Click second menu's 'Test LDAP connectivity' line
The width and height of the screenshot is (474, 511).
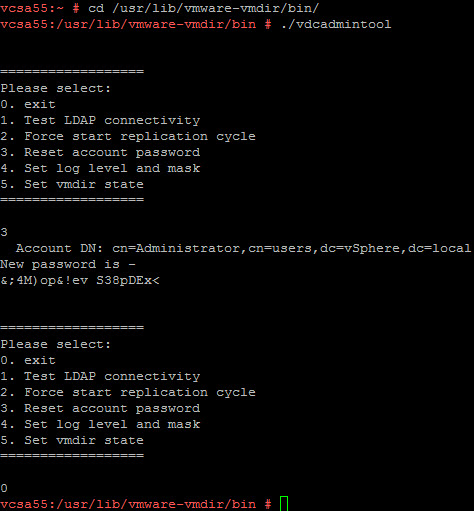coord(100,376)
